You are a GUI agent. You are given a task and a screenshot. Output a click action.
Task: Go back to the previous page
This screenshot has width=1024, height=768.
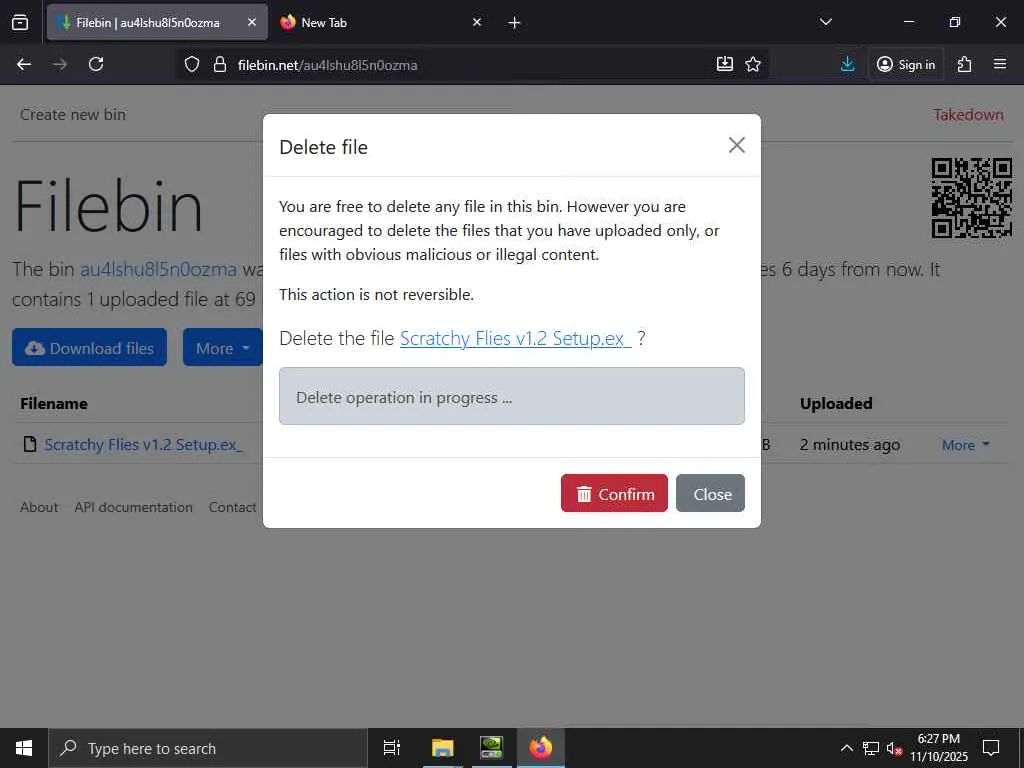click(x=24, y=64)
